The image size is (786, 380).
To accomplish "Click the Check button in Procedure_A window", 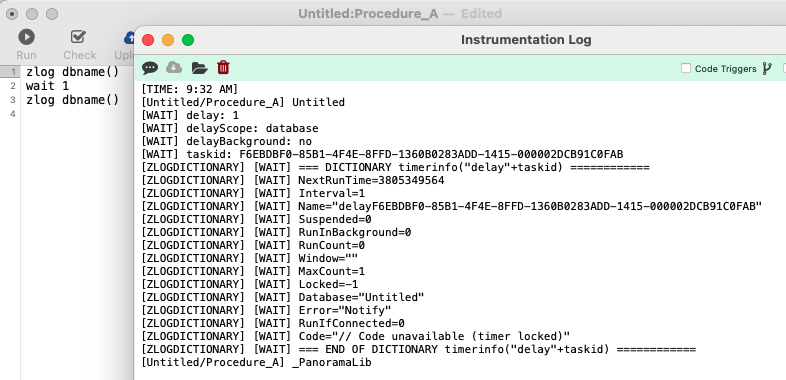I will (x=79, y=45).
